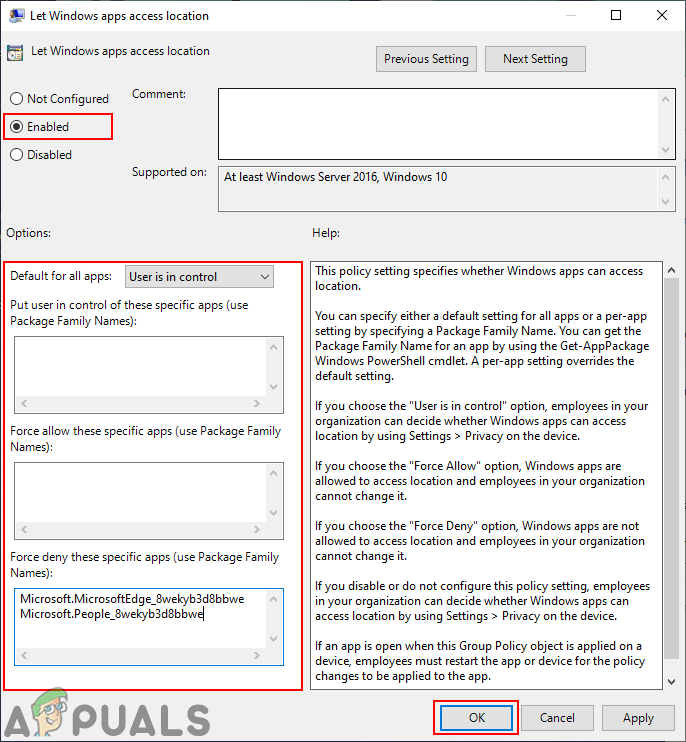Click the 'At least Windows Server 2016, Windows 10' text
The width and height of the screenshot is (686, 742).
(x=335, y=177)
